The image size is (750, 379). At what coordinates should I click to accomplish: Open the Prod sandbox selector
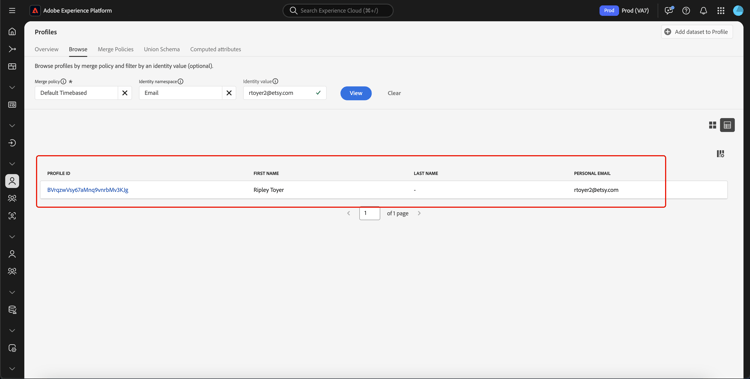click(624, 11)
